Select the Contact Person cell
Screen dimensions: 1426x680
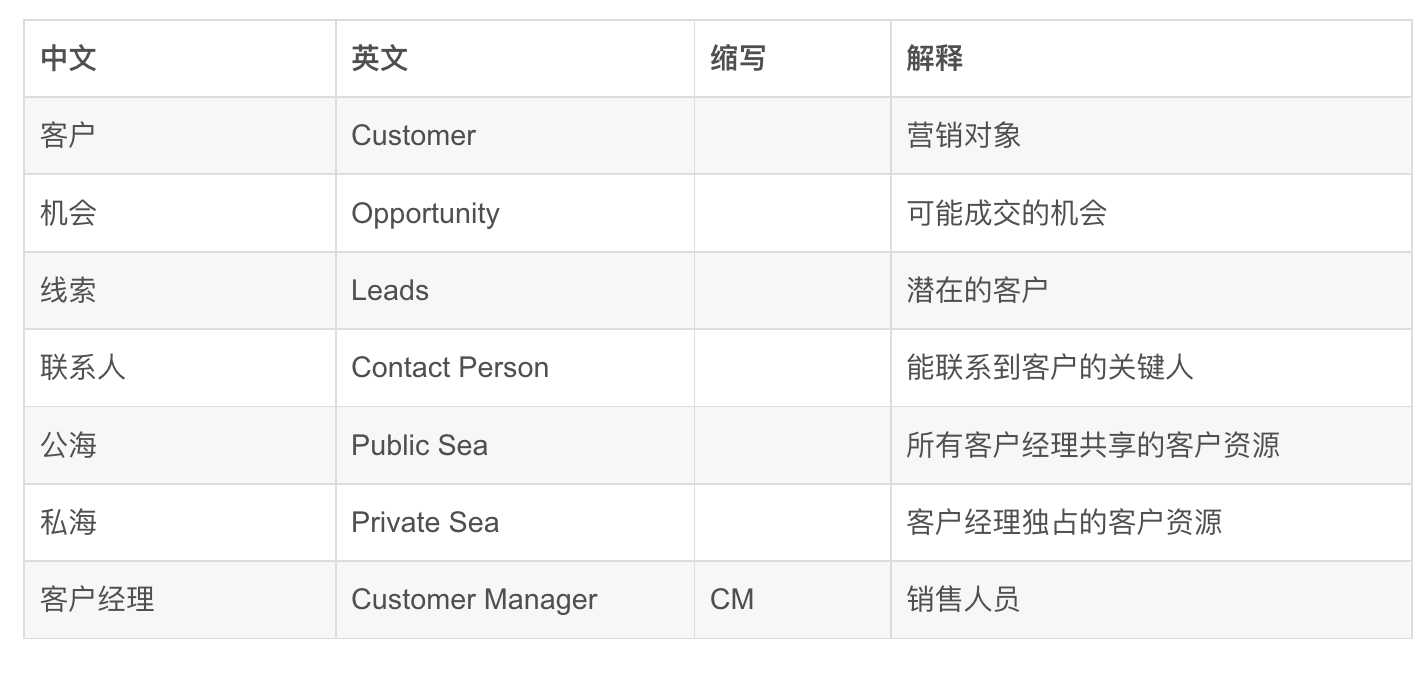point(515,367)
